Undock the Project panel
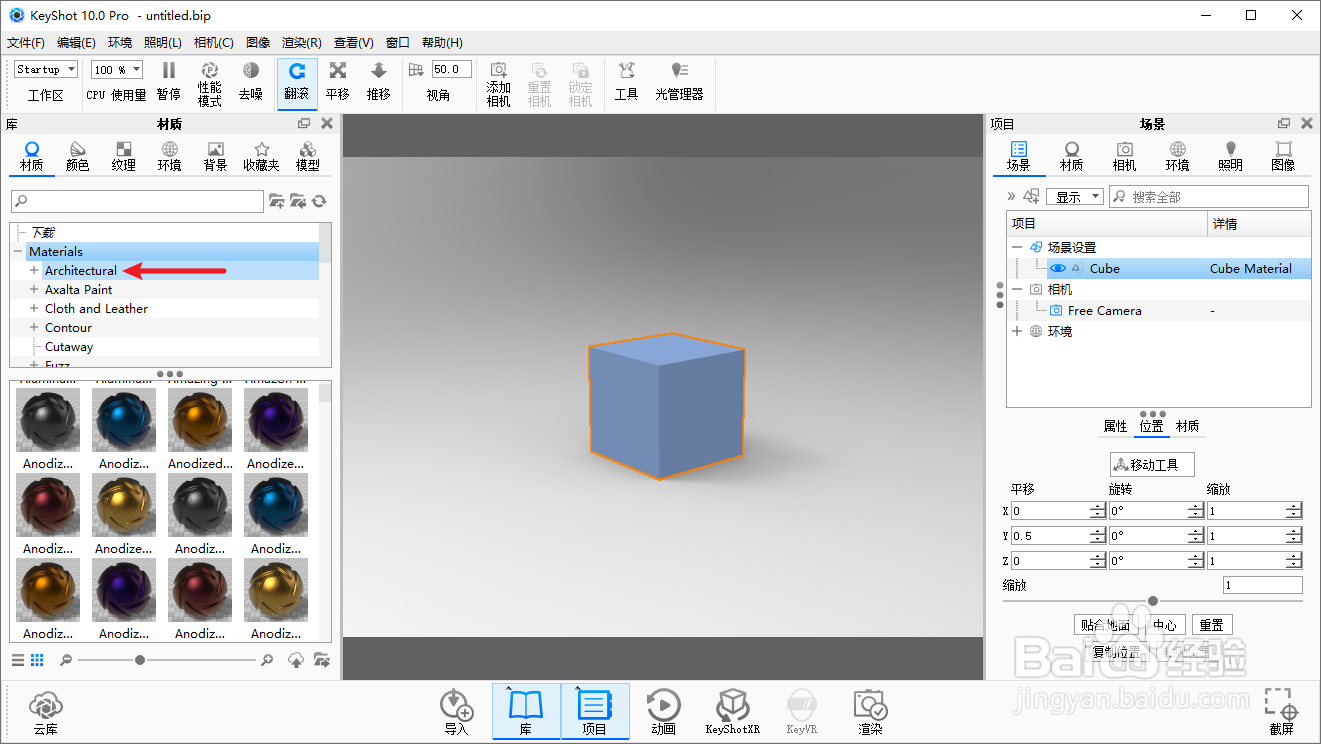Image resolution: width=1321 pixels, height=744 pixels. click(1284, 123)
